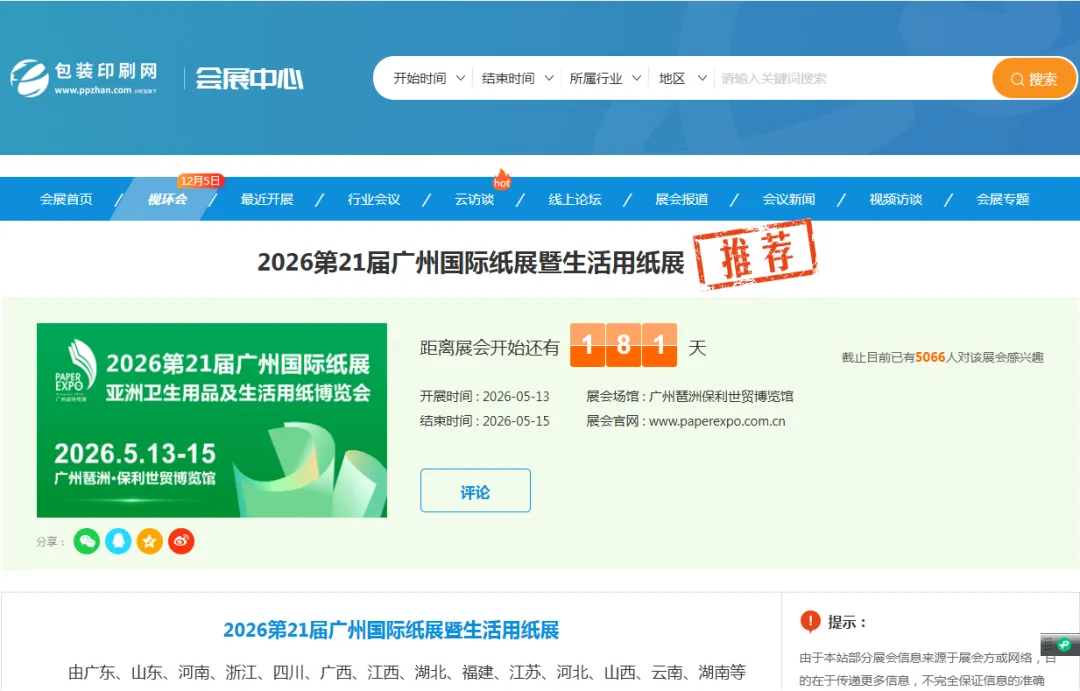Image resolution: width=1080 pixels, height=691 pixels.
Task: Open the green Paper Expo banner image
Action: pyautogui.click(x=211, y=420)
